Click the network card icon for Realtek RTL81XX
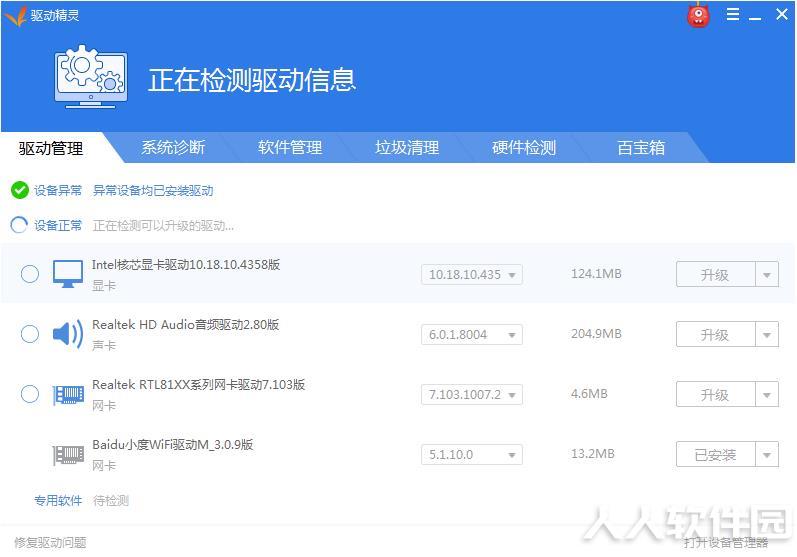Viewport: 797px width, 557px height. coord(68,395)
